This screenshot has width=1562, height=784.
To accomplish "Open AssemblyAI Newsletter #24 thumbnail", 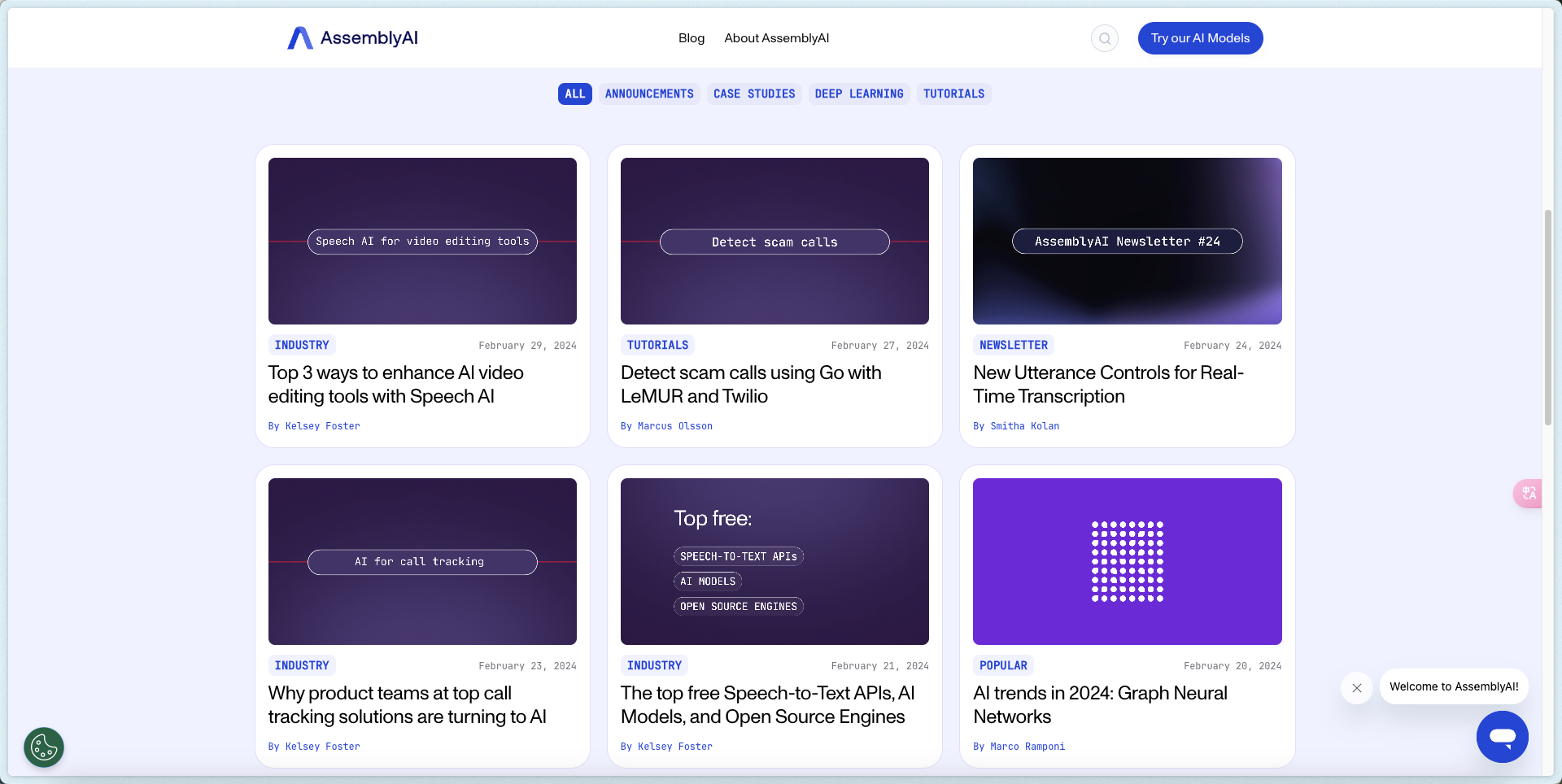I will point(1127,241).
